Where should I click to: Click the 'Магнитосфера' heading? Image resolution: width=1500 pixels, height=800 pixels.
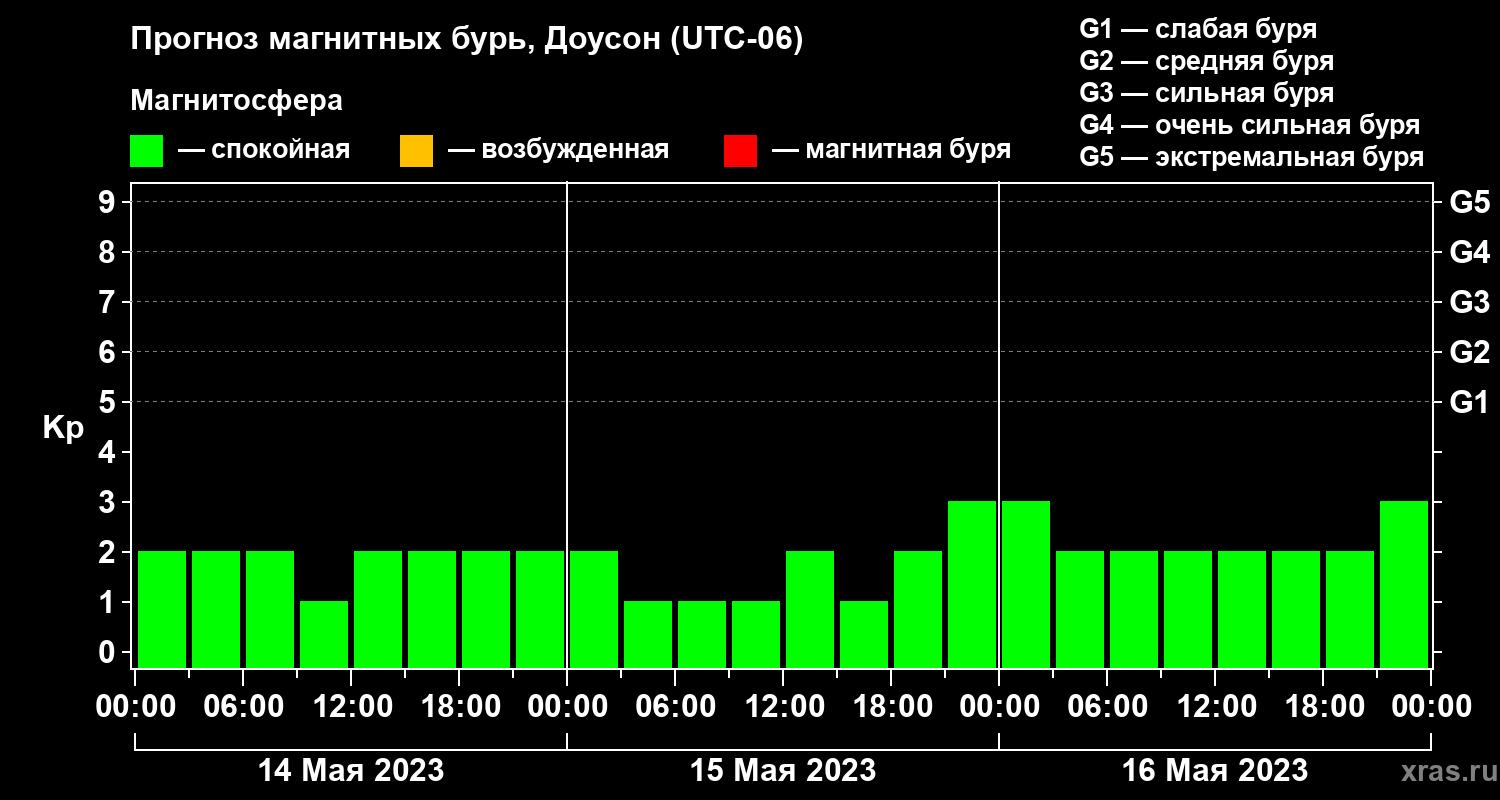tap(237, 101)
